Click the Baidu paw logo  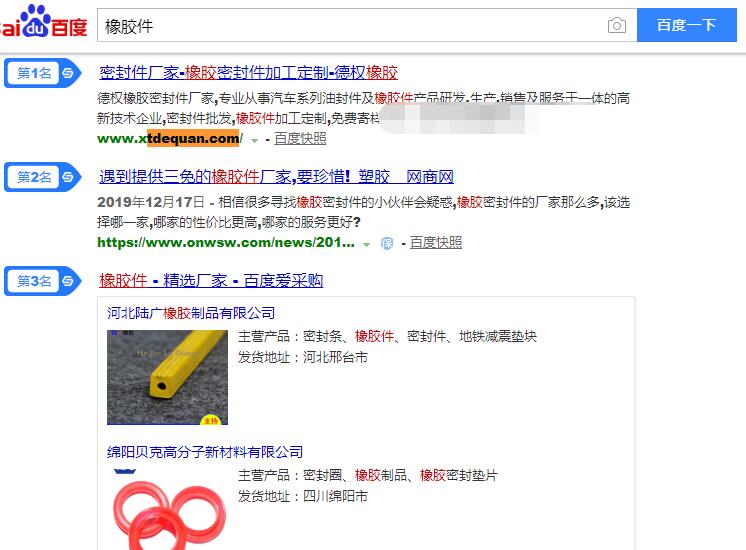click(36, 21)
